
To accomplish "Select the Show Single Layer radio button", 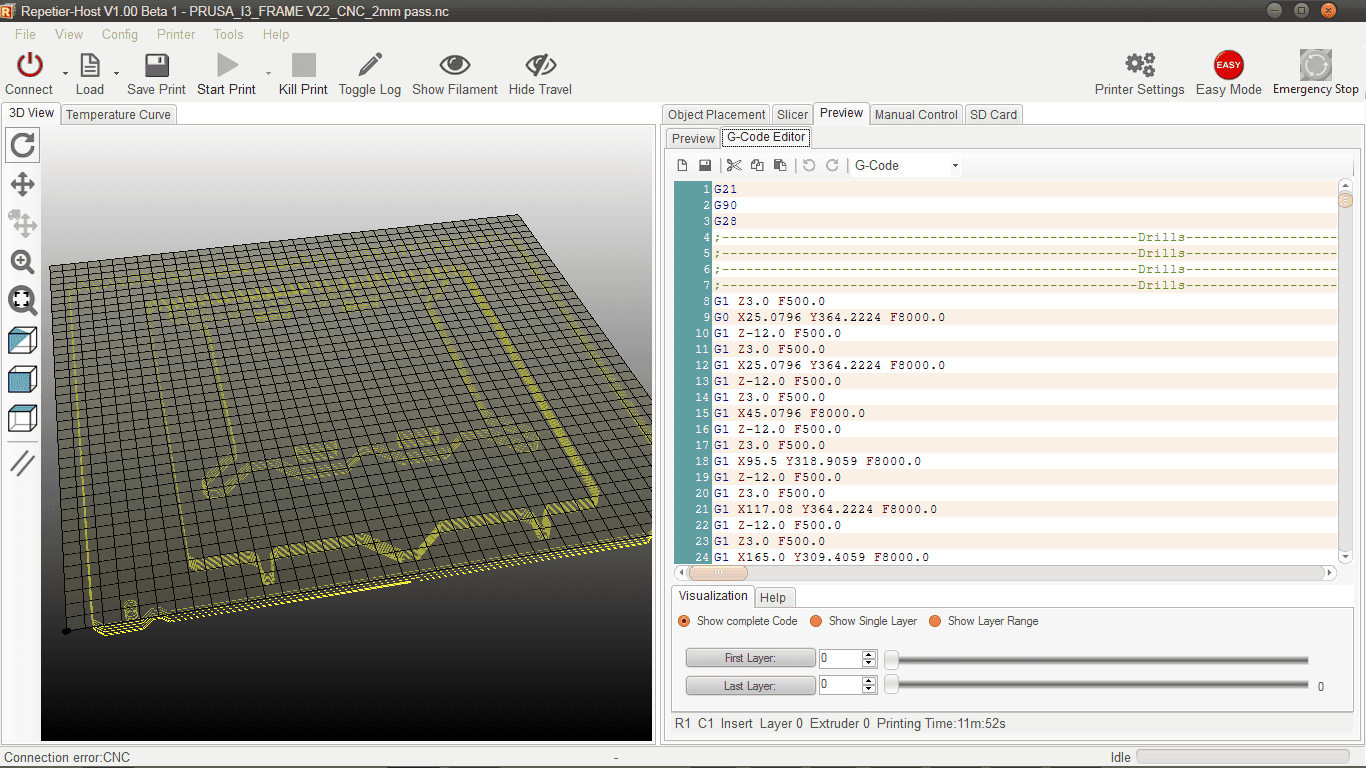I will click(x=818, y=620).
